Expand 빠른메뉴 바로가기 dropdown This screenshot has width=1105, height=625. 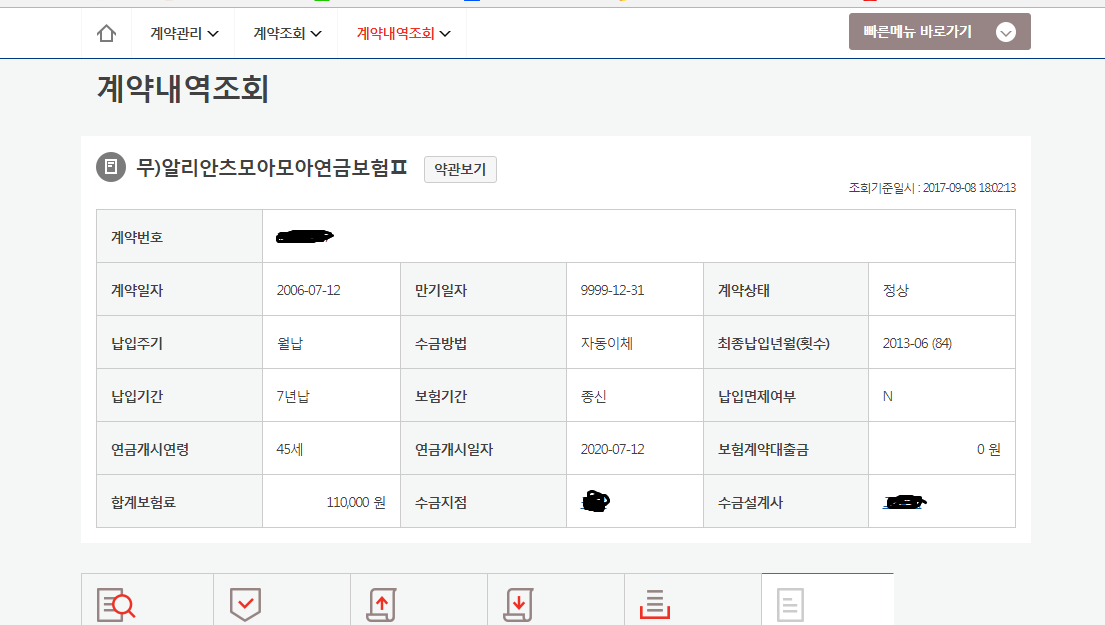click(939, 32)
